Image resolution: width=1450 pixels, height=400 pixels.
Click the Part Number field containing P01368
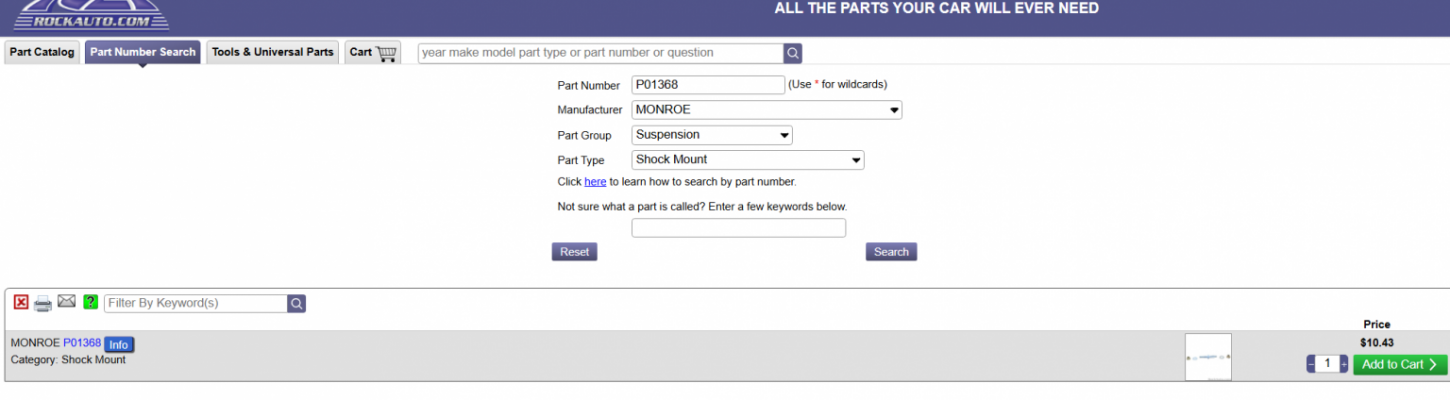tap(708, 85)
